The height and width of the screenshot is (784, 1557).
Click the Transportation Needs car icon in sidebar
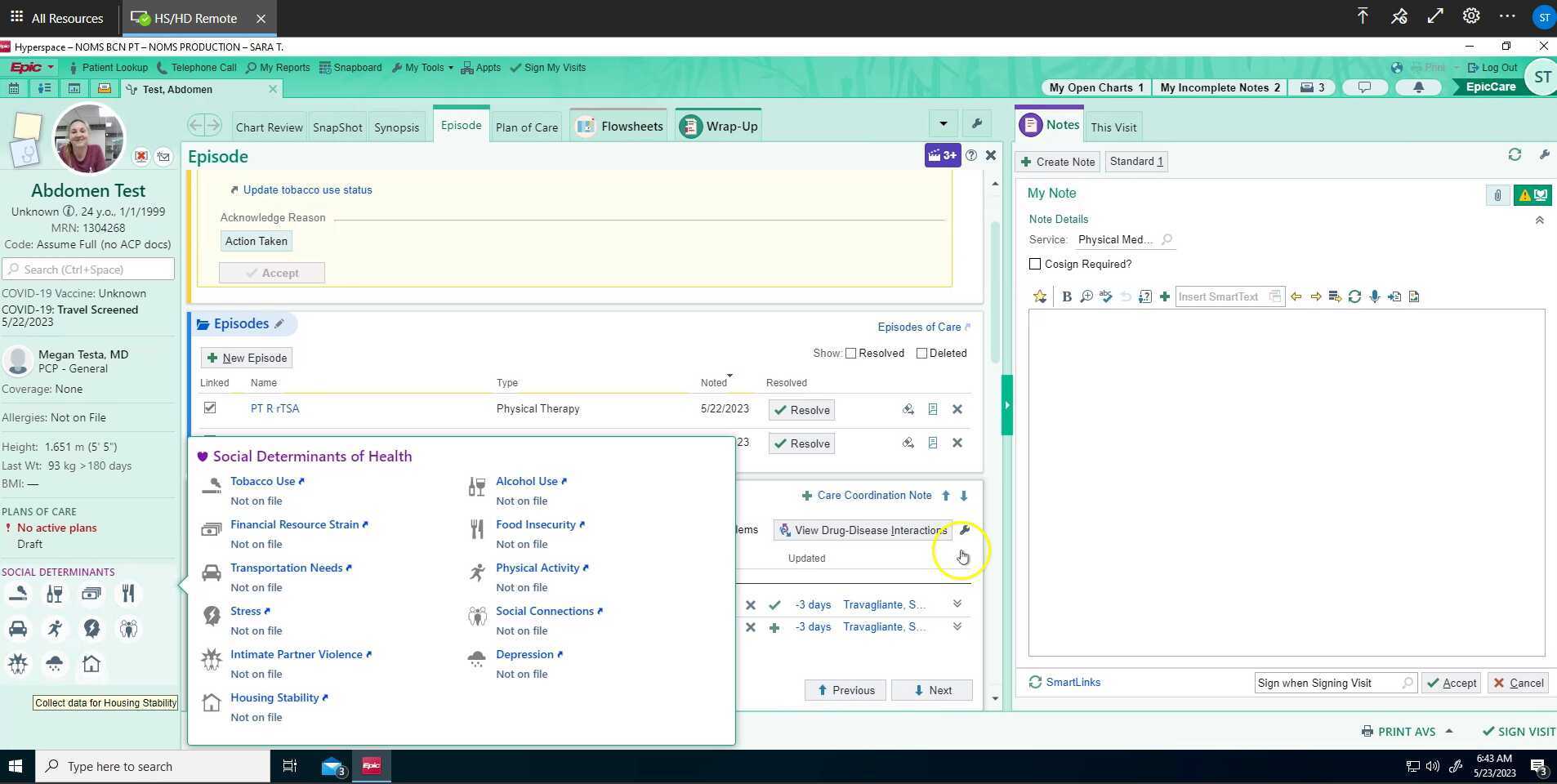[18, 629]
